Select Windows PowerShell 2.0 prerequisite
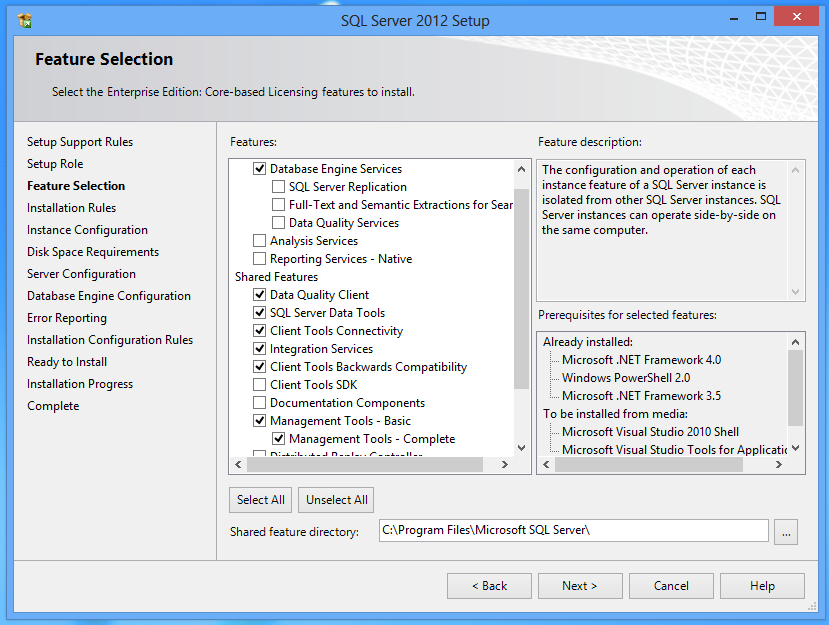This screenshot has height=625, width=829. pyautogui.click(x=626, y=378)
